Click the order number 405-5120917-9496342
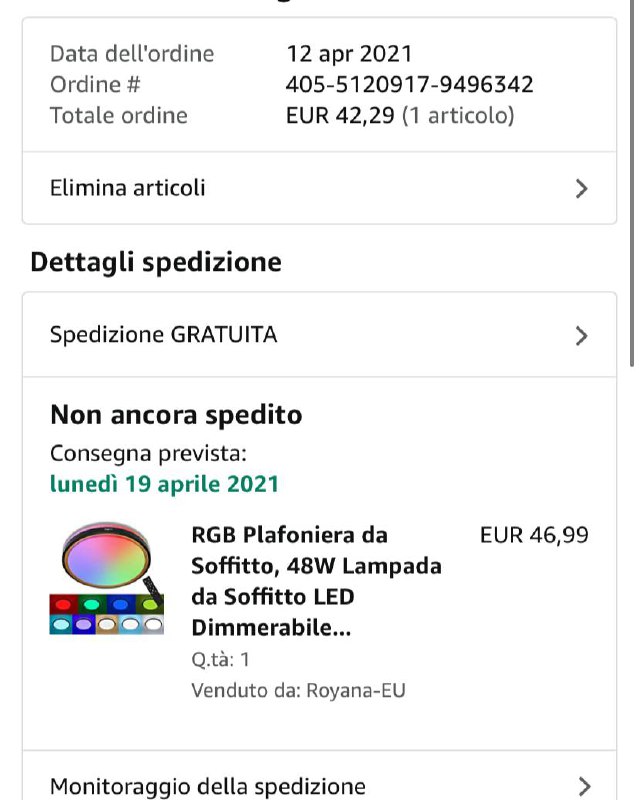 [409, 85]
